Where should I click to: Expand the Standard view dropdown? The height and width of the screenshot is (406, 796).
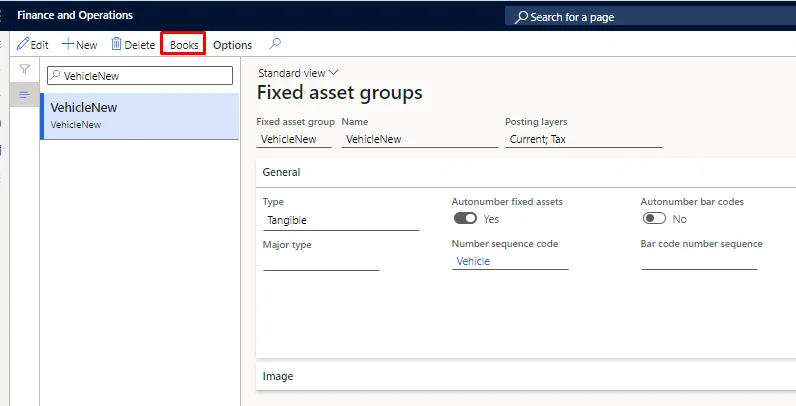pos(298,73)
